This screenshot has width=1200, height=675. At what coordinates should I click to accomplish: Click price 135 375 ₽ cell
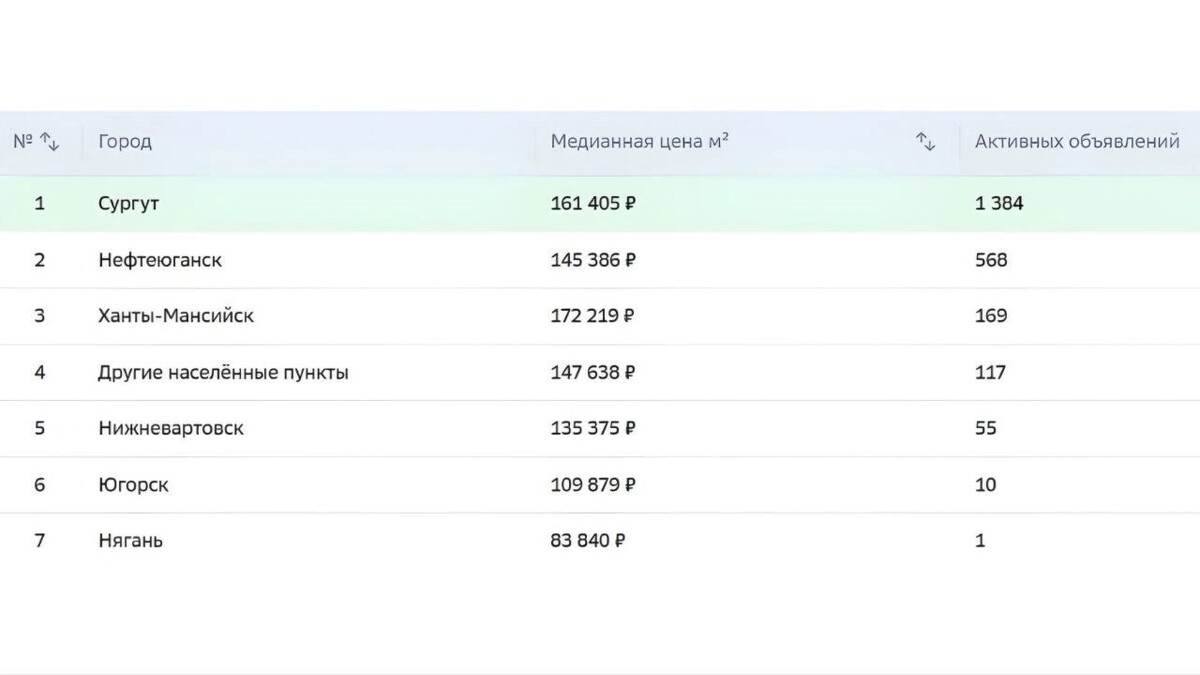(593, 429)
